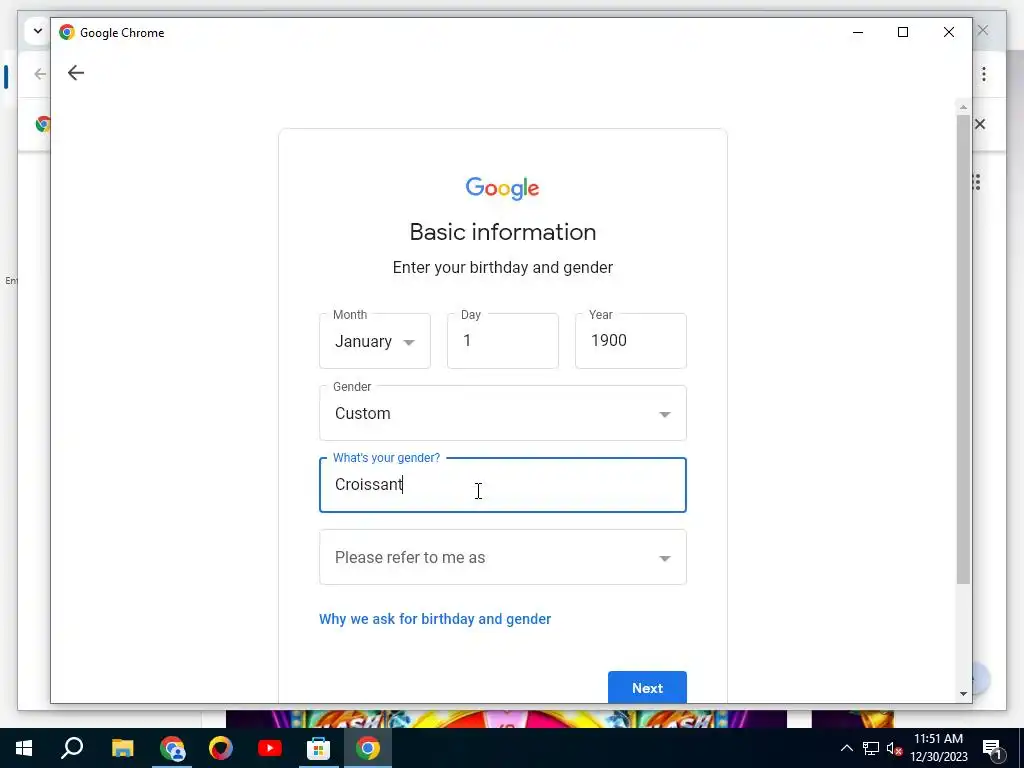Click the Google logo on the form
This screenshot has height=768, width=1024.
[x=502, y=188]
